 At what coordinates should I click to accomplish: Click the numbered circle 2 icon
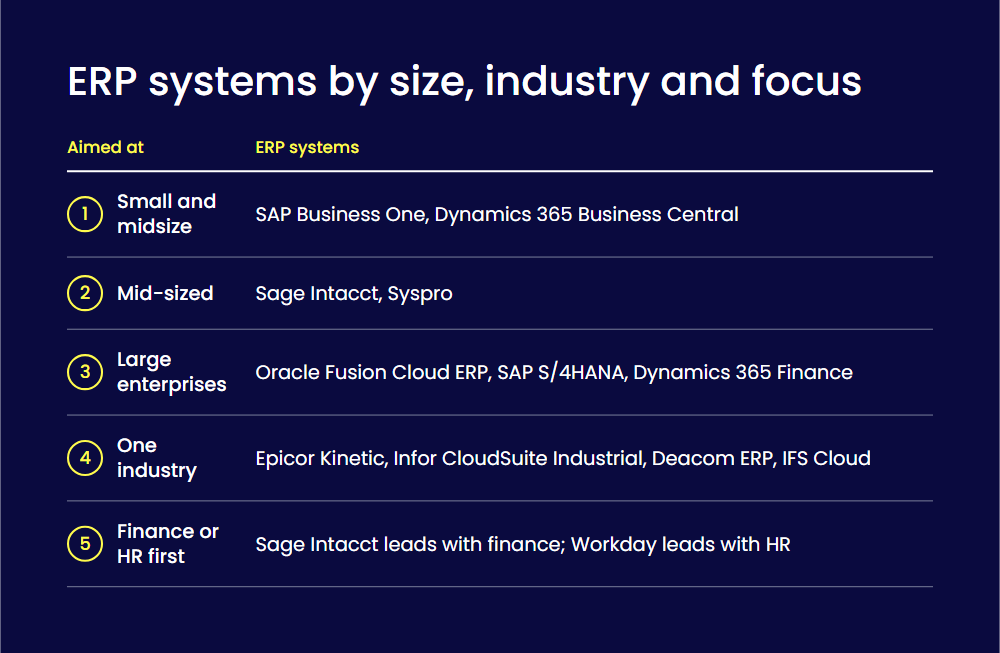tap(85, 293)
